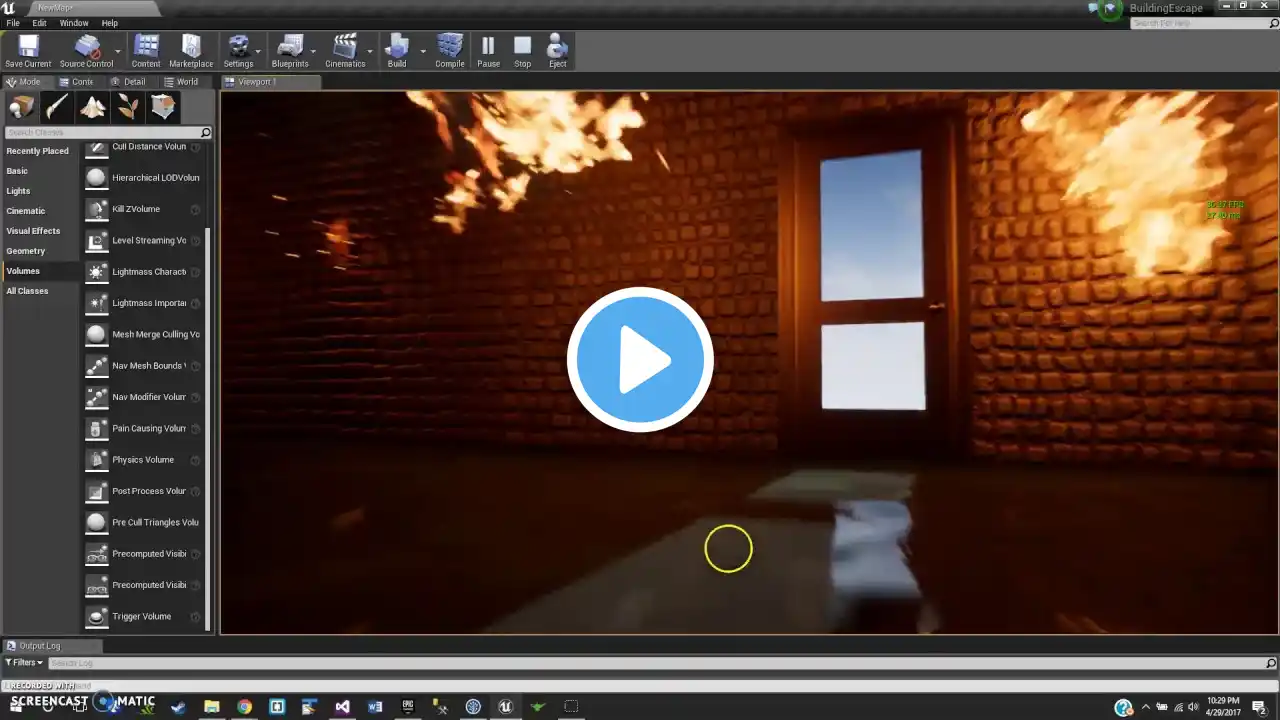Select the Place mode icon
1280x720 pixels.
pos(22,107)
